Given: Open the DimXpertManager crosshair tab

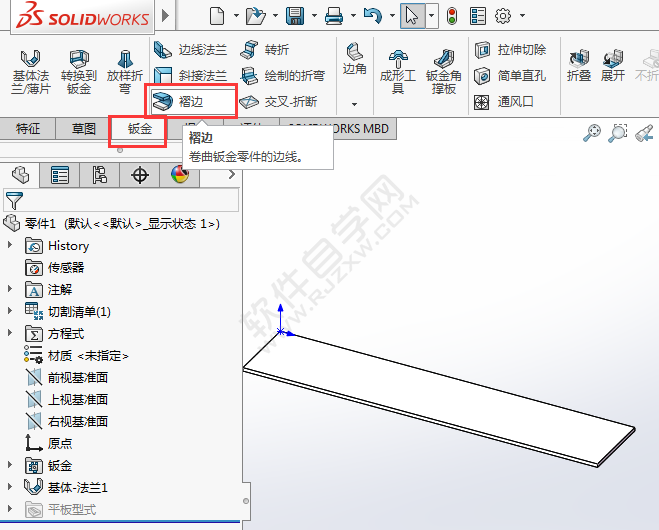Looking at the screenshot, I should tap(140, 175).
